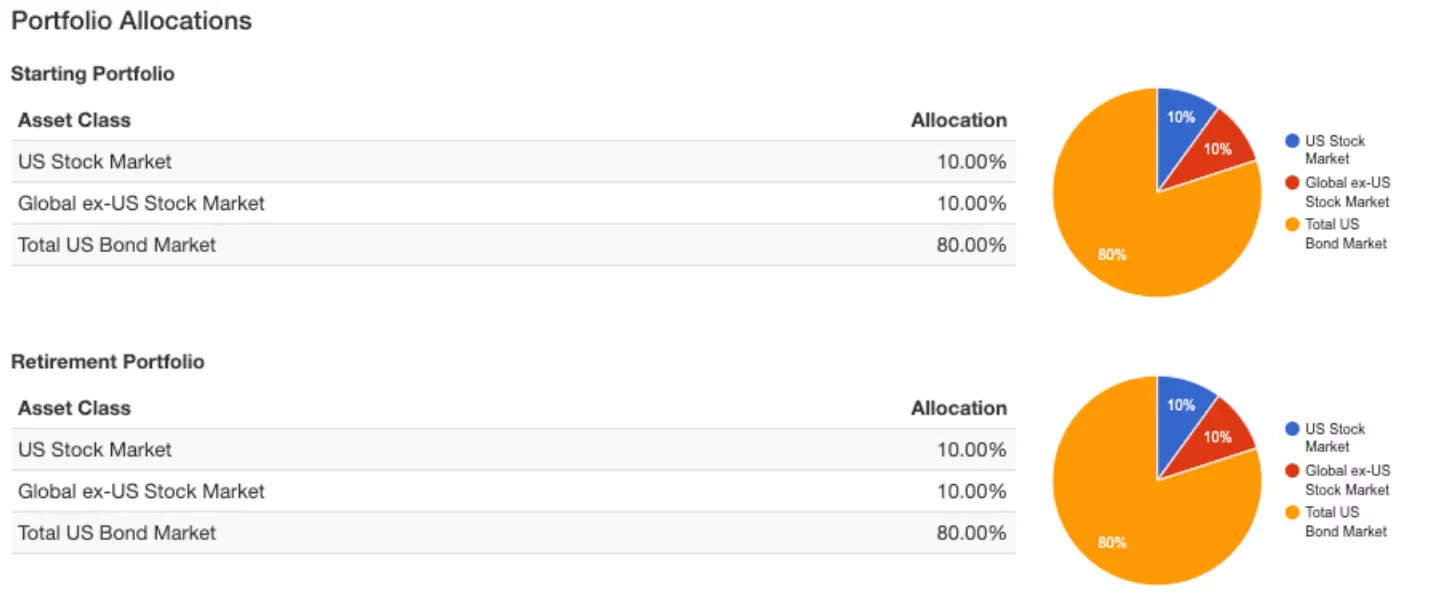The height and width of the screenshot is (608, 1432).
Task: Click the red Global ex-US legend dot in Starting Portfolio
Action: click(x=1292, y=183)
